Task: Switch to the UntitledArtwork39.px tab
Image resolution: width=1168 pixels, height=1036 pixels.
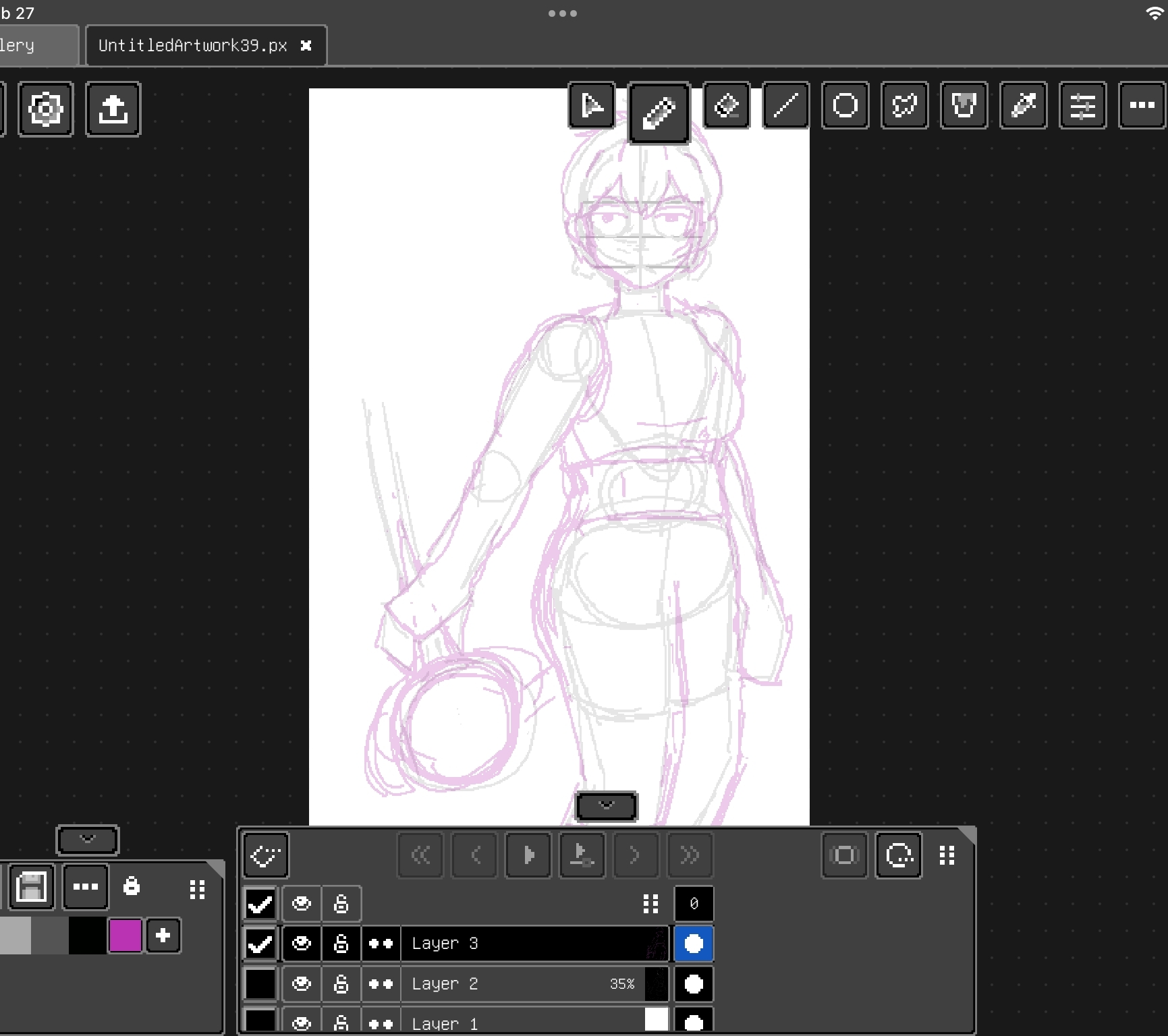Action: [x=193, y=45]
